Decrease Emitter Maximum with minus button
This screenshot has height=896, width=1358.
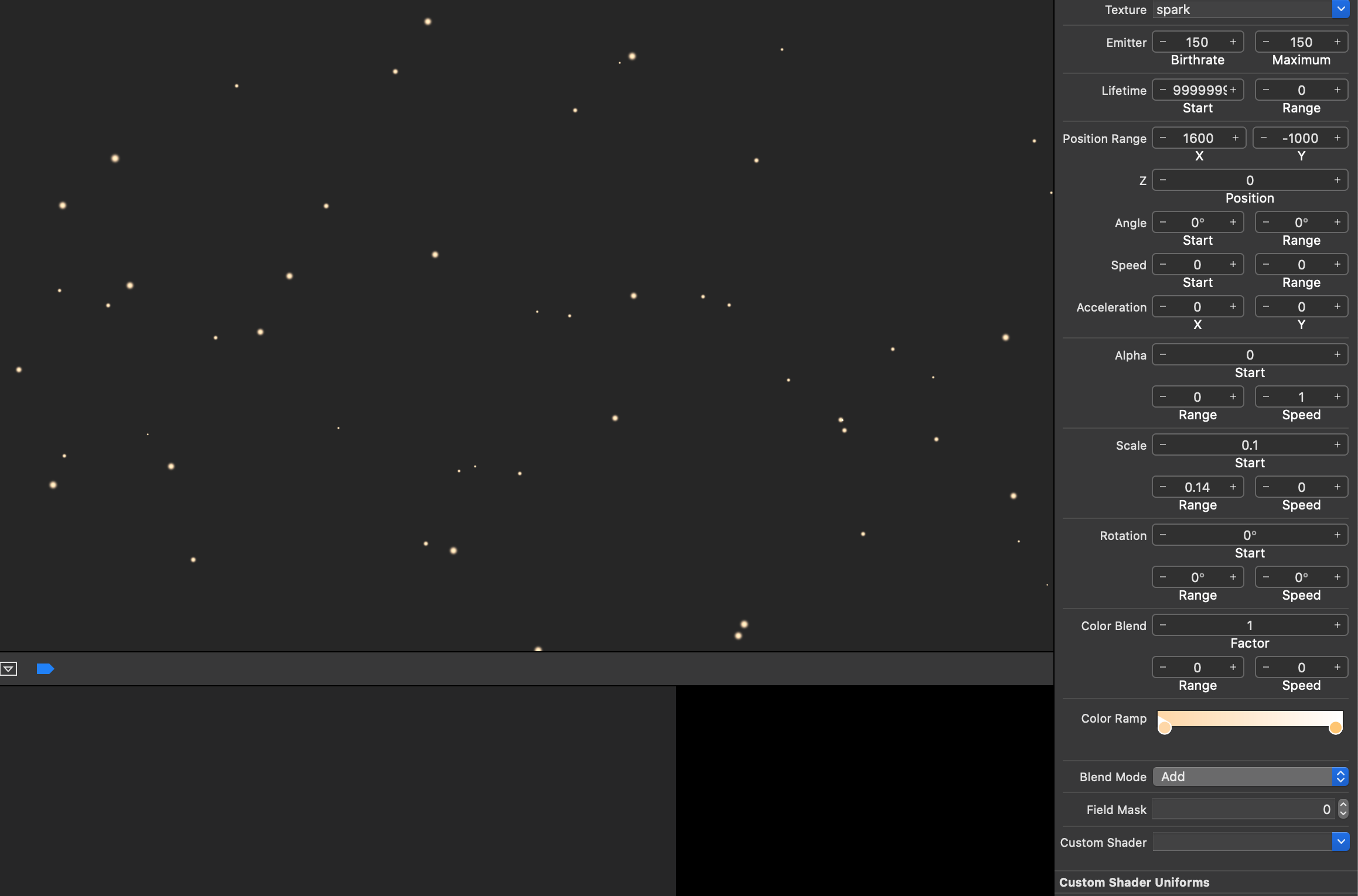(x=1266, y=42)
